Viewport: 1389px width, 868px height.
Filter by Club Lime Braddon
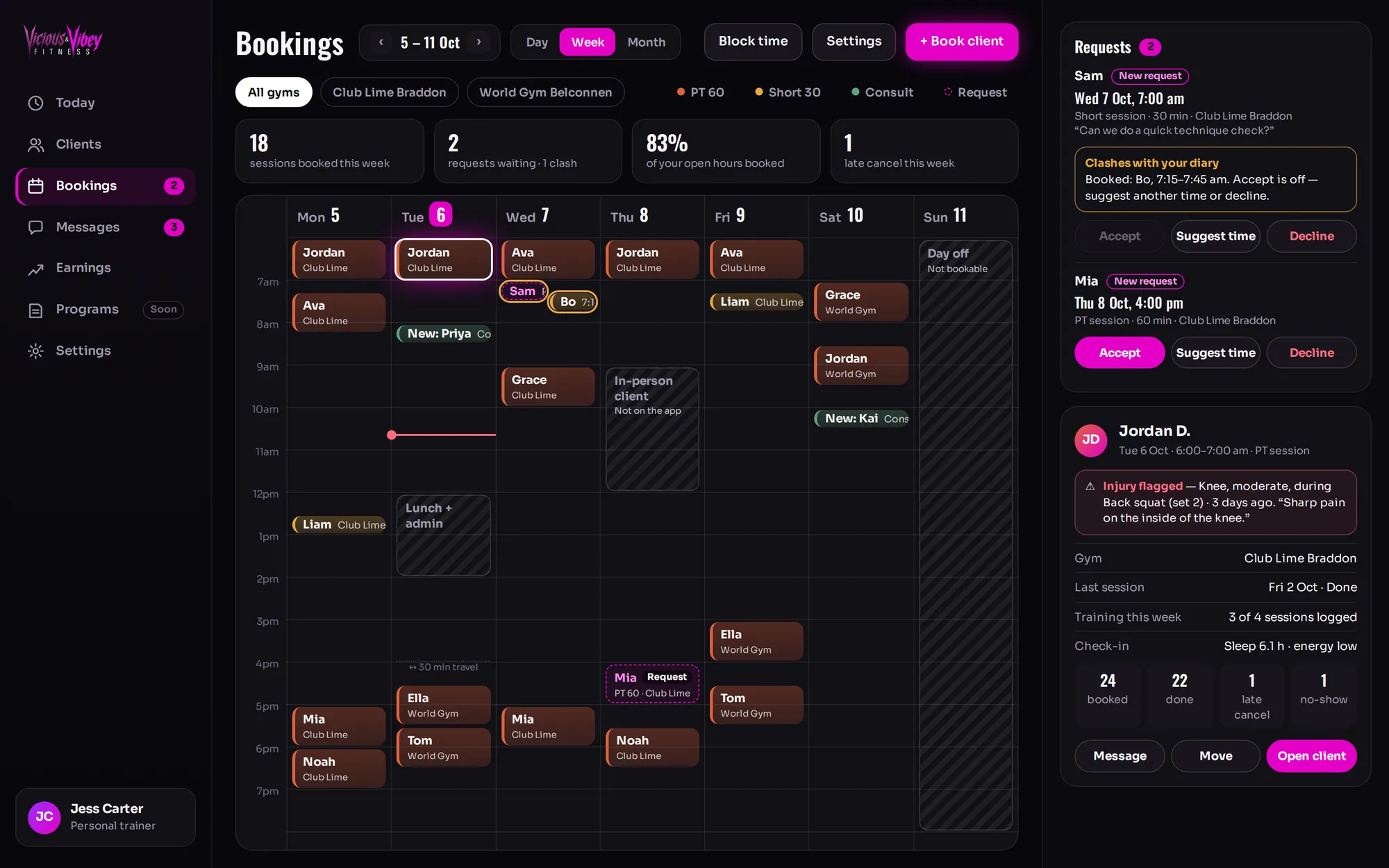pyautogui.click(x=389, y=92)
